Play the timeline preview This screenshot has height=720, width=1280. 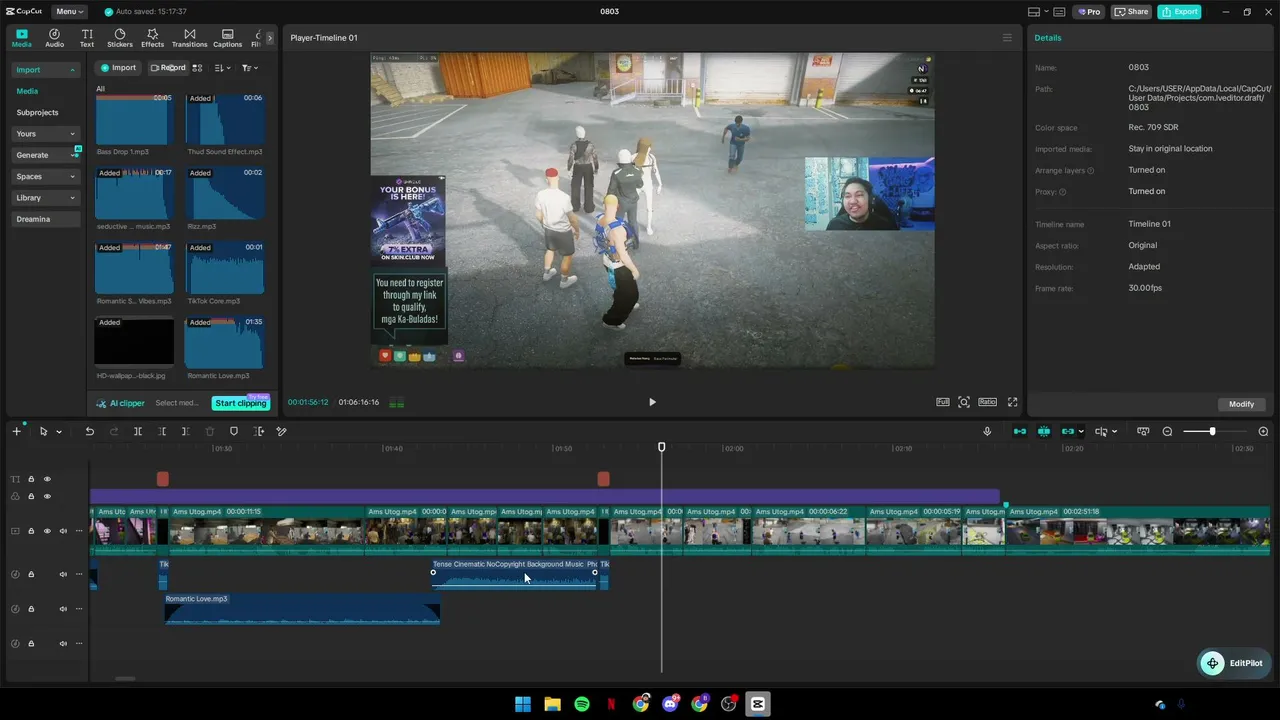(652, 402)
